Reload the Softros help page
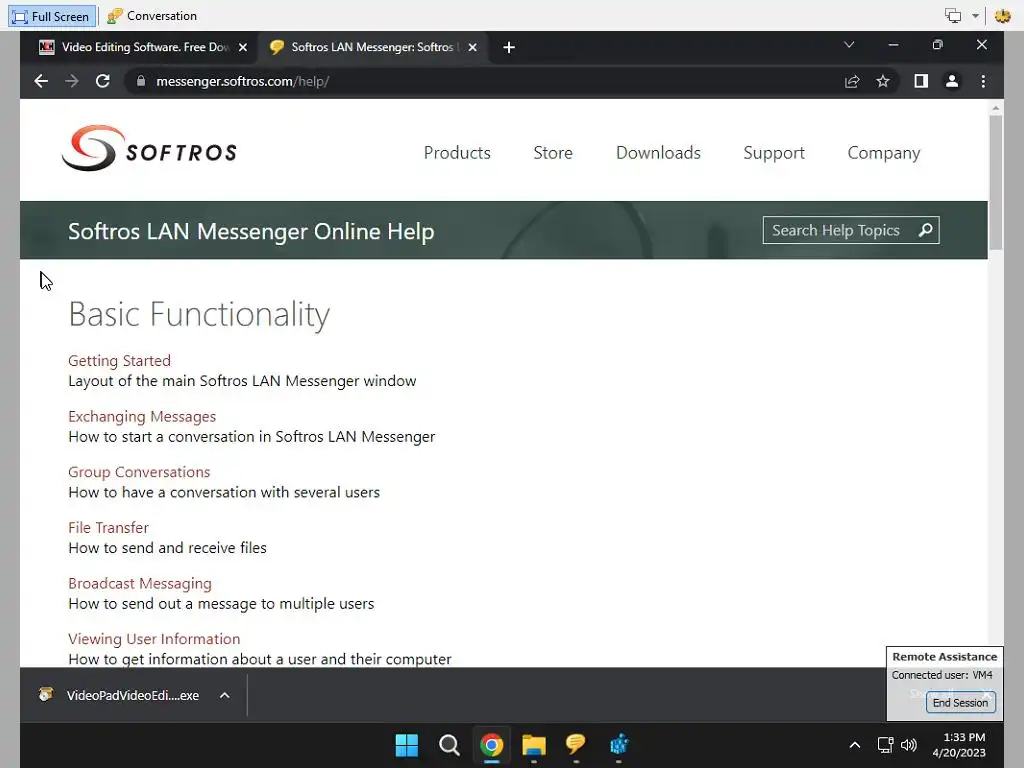Image resolution: width=1024 pixels, height=768 pixels. coord(103,81)
